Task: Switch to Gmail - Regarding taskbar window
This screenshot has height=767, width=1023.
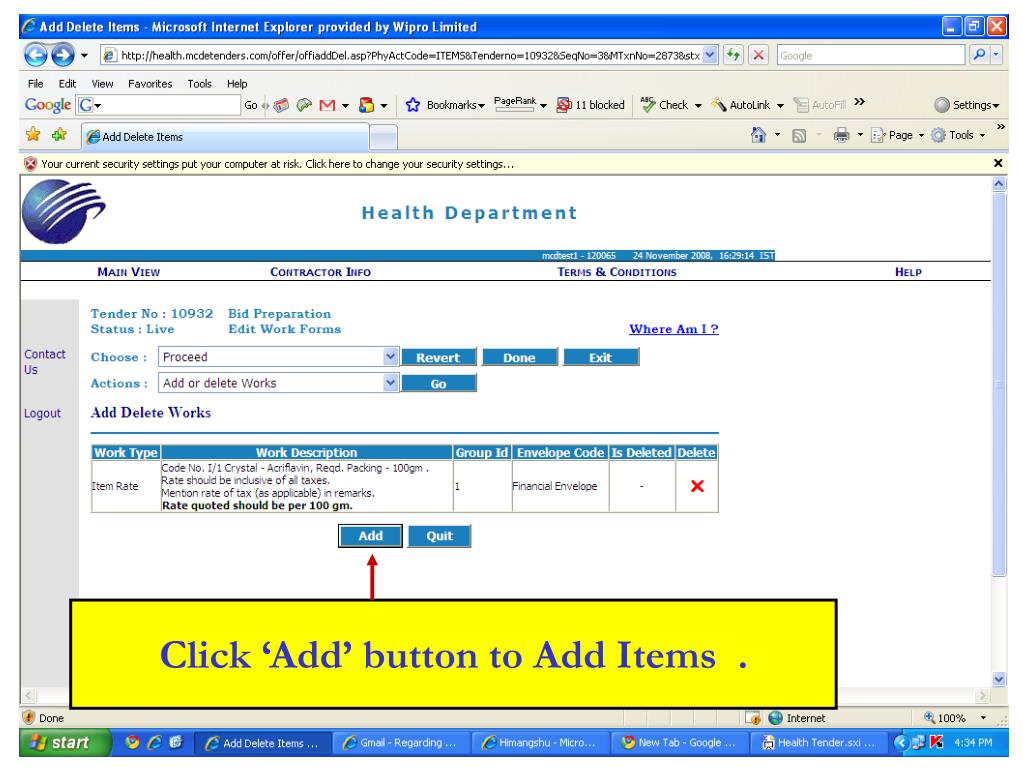Action: [x=402, y=742]
